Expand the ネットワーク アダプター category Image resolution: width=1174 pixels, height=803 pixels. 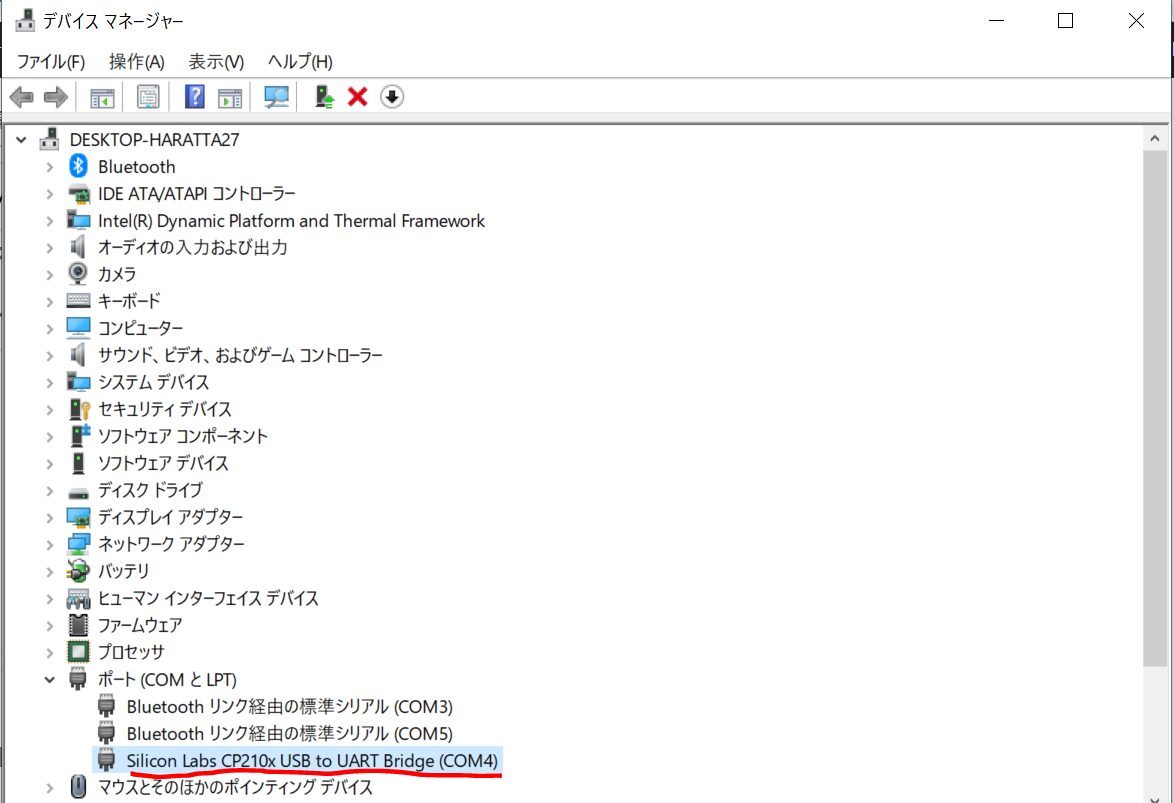(49, 545)
